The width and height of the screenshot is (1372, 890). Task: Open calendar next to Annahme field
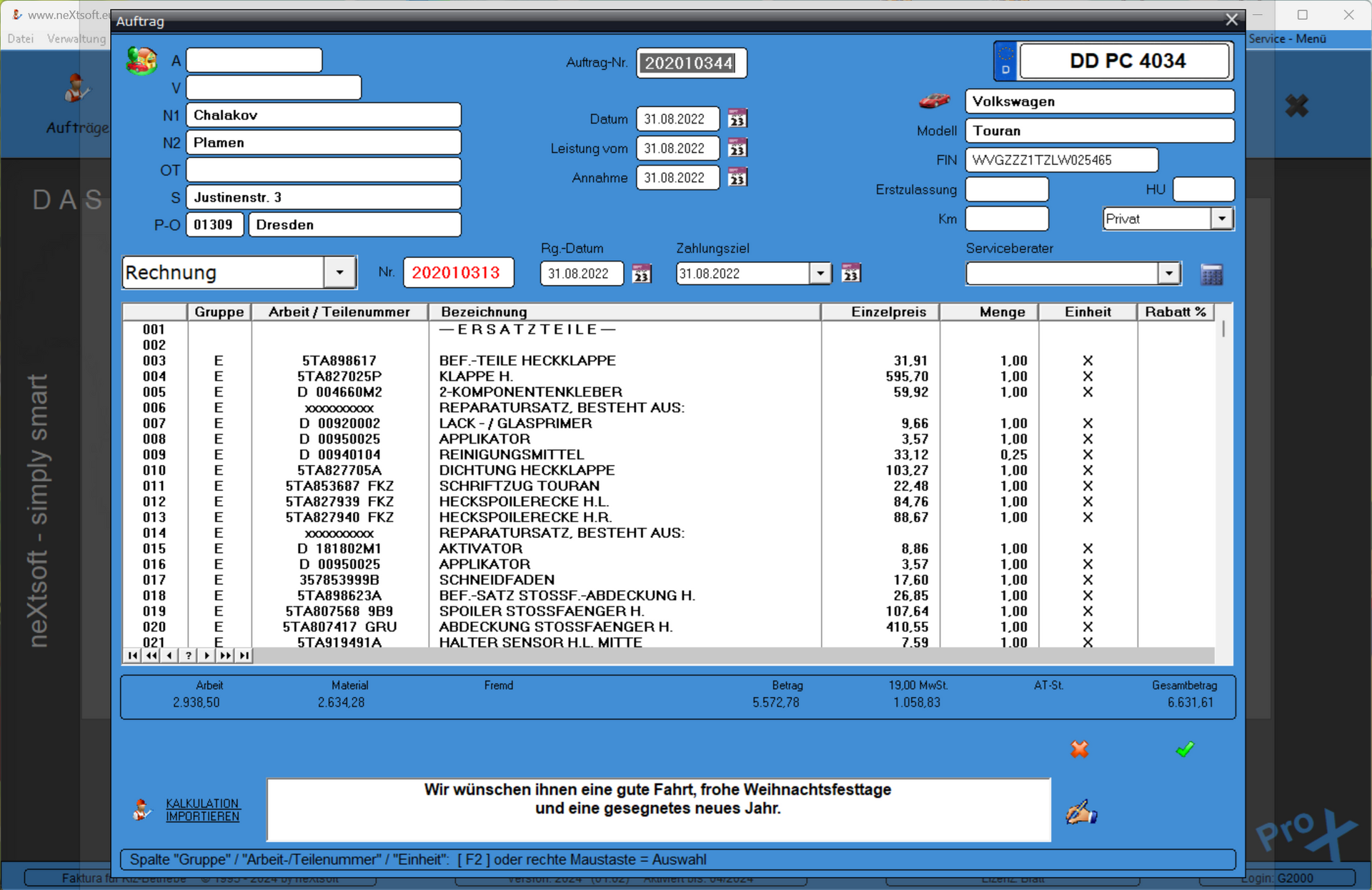pos(737,178)
